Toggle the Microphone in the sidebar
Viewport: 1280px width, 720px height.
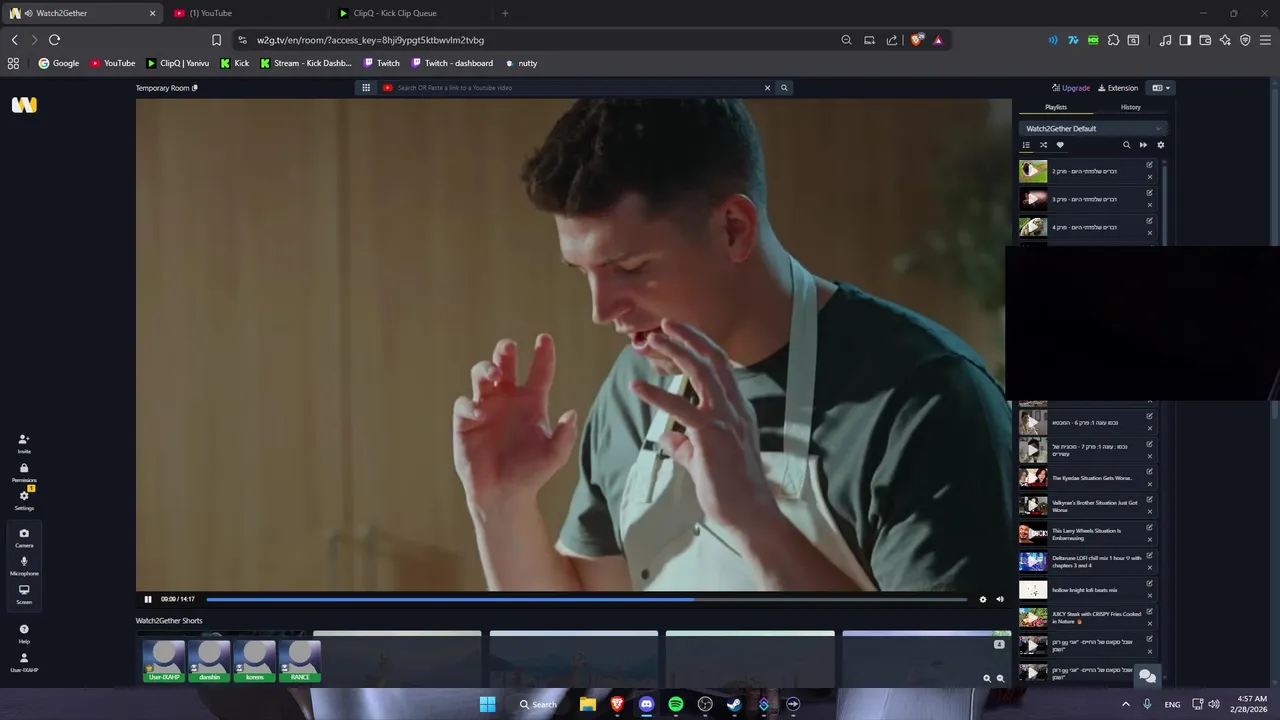pos(24,566)
